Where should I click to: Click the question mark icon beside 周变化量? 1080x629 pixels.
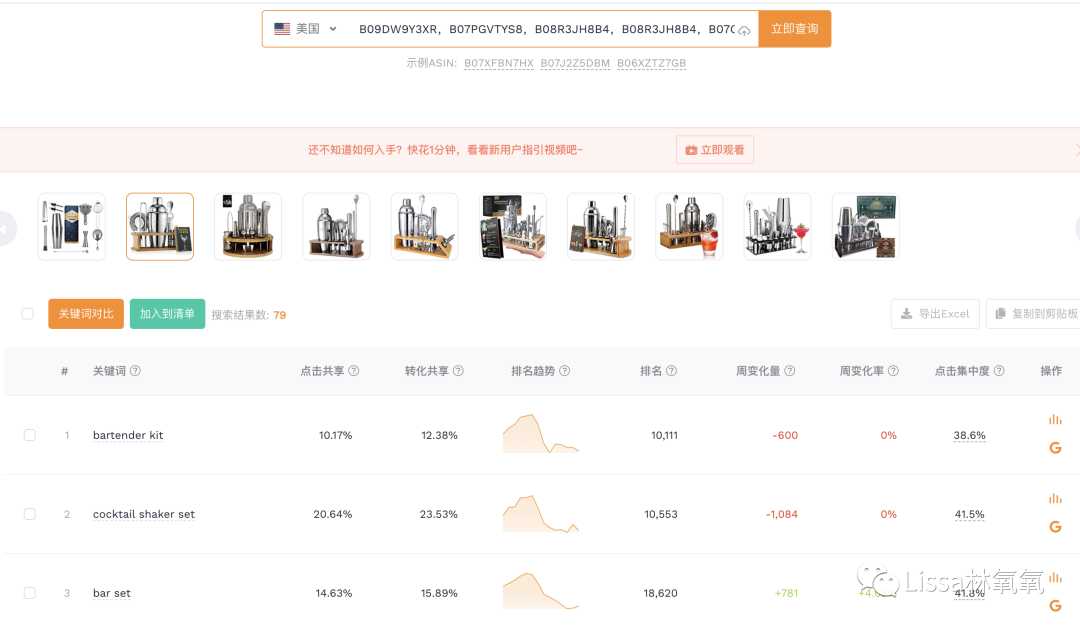(x=790, y=371)
